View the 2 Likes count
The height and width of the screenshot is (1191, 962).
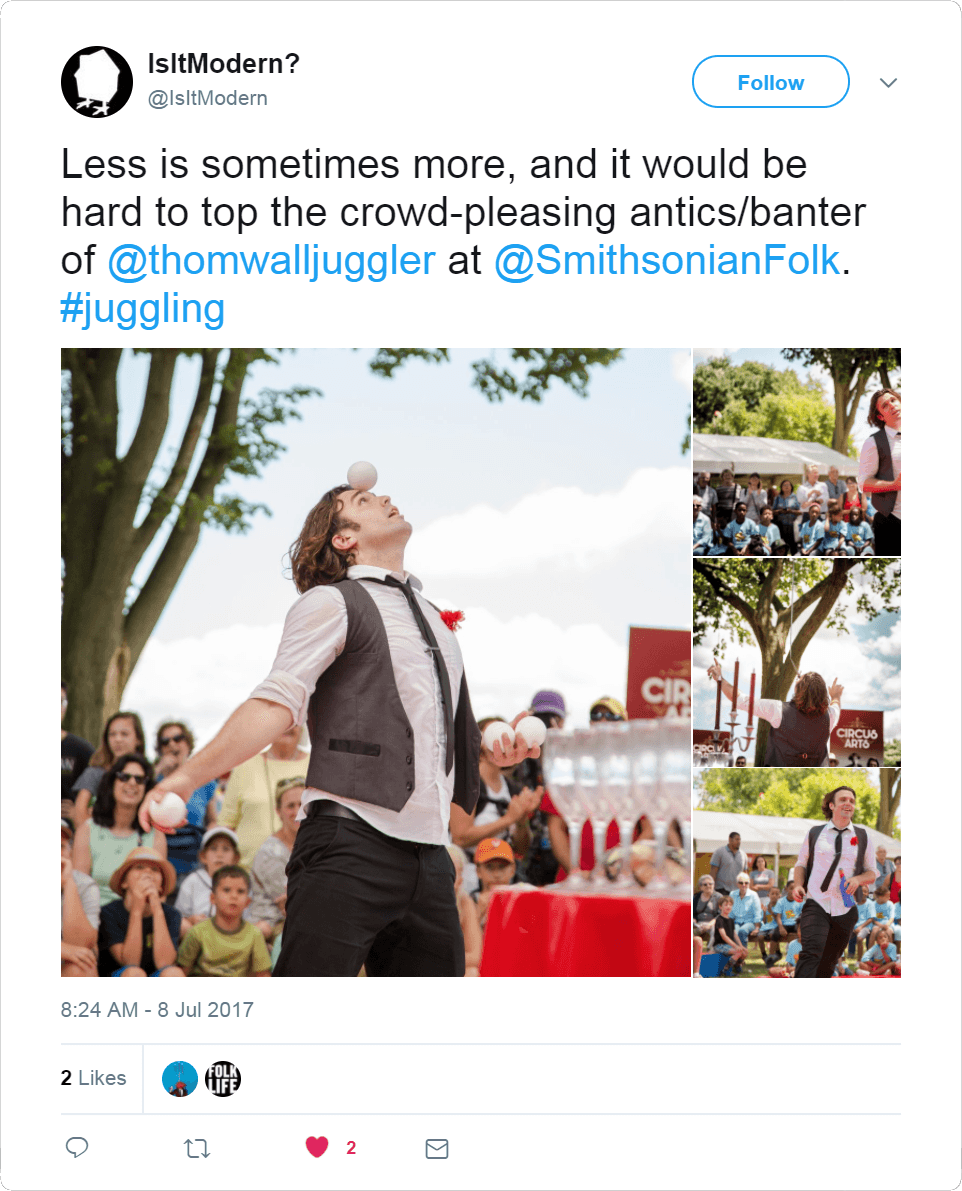(93, 1078)
